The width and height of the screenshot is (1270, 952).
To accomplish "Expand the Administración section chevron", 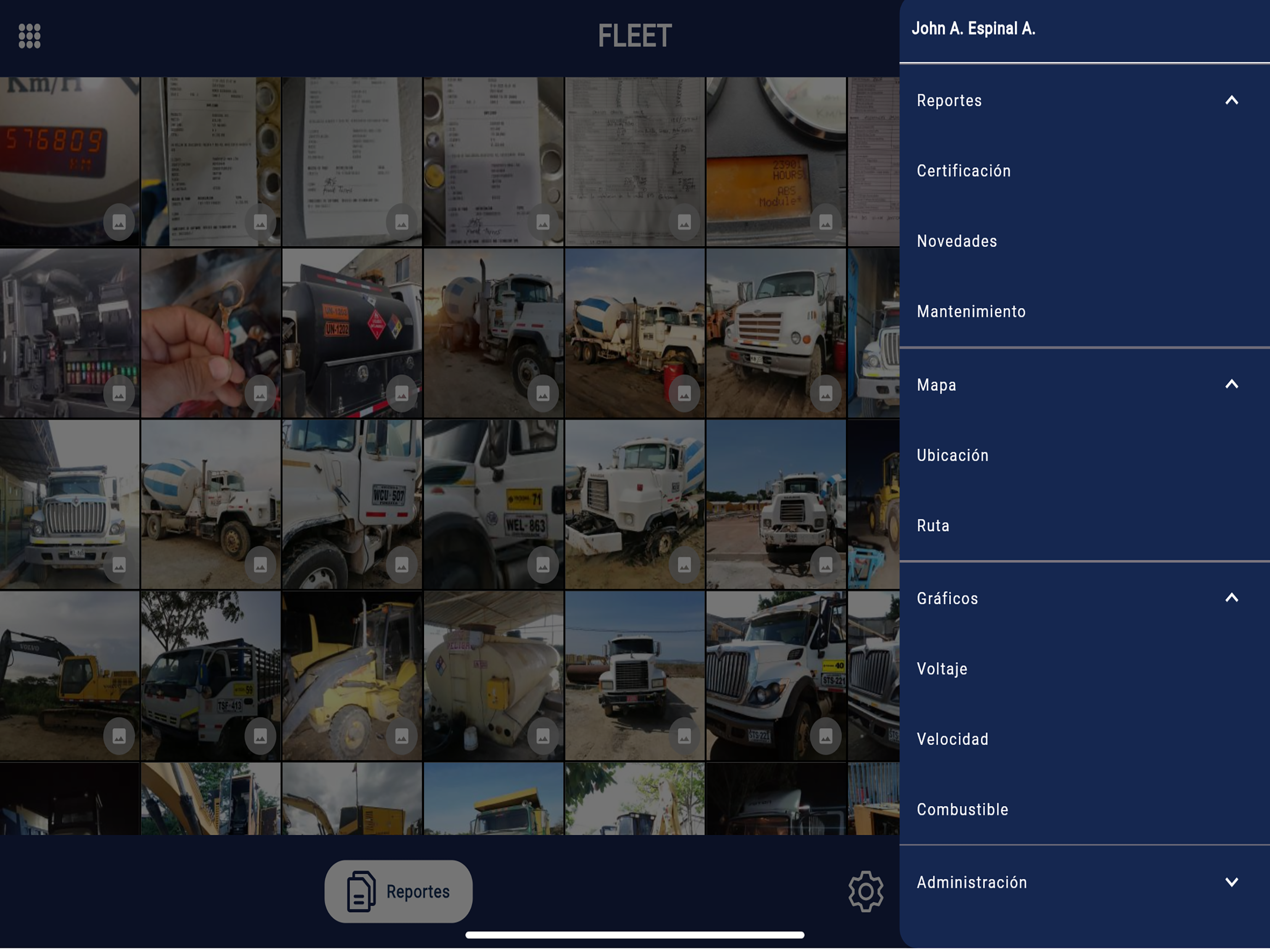I will click(x=1231, y=882).
